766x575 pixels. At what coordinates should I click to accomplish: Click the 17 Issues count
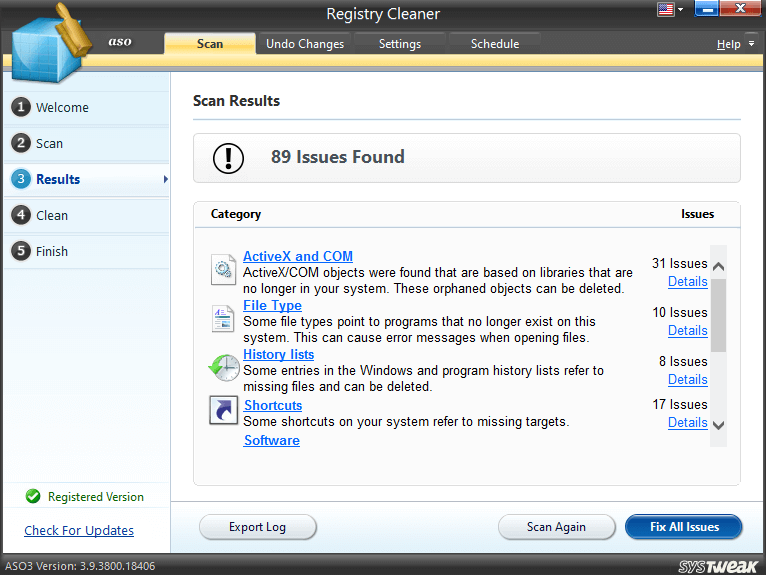680,405
